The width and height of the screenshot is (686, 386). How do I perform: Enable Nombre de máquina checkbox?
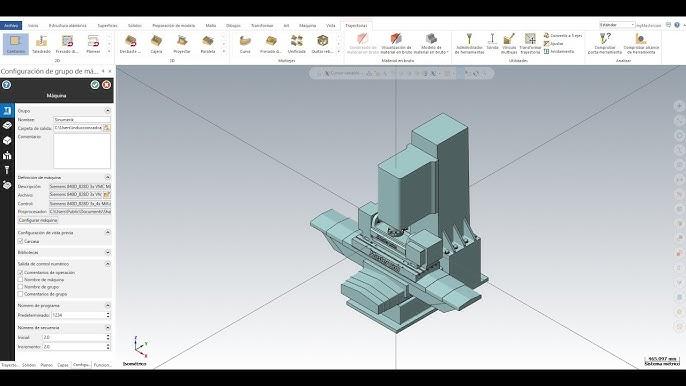click(x=20, y=279)
